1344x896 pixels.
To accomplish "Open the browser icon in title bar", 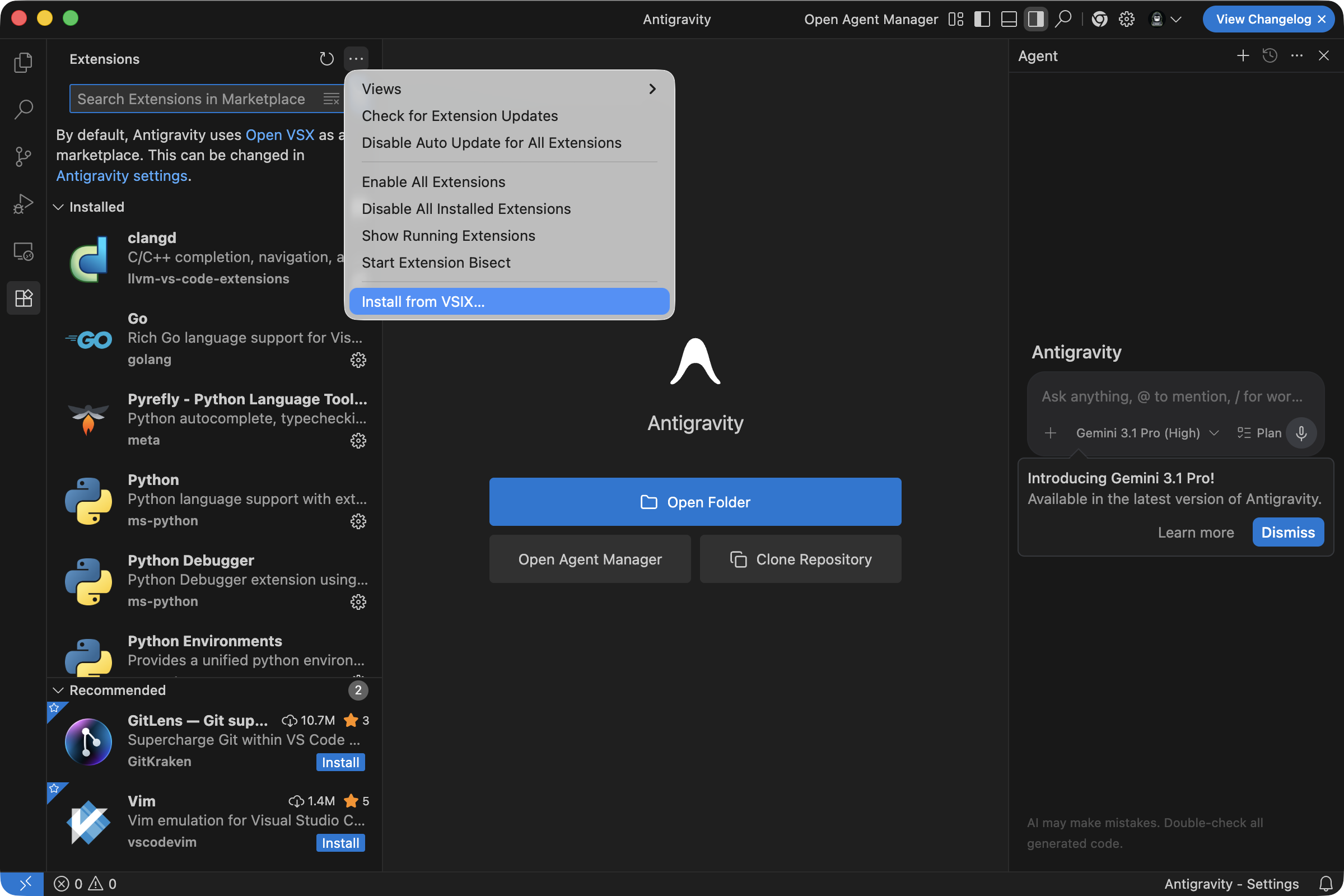I will click(1099, 20).
